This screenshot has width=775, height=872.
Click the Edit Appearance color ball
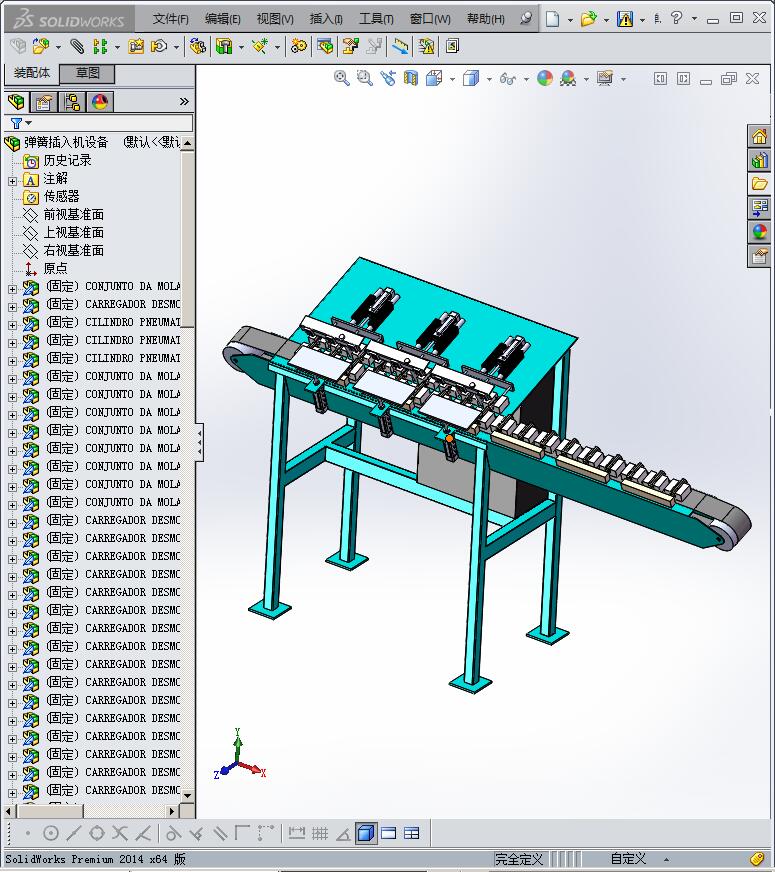click(545, 78)
